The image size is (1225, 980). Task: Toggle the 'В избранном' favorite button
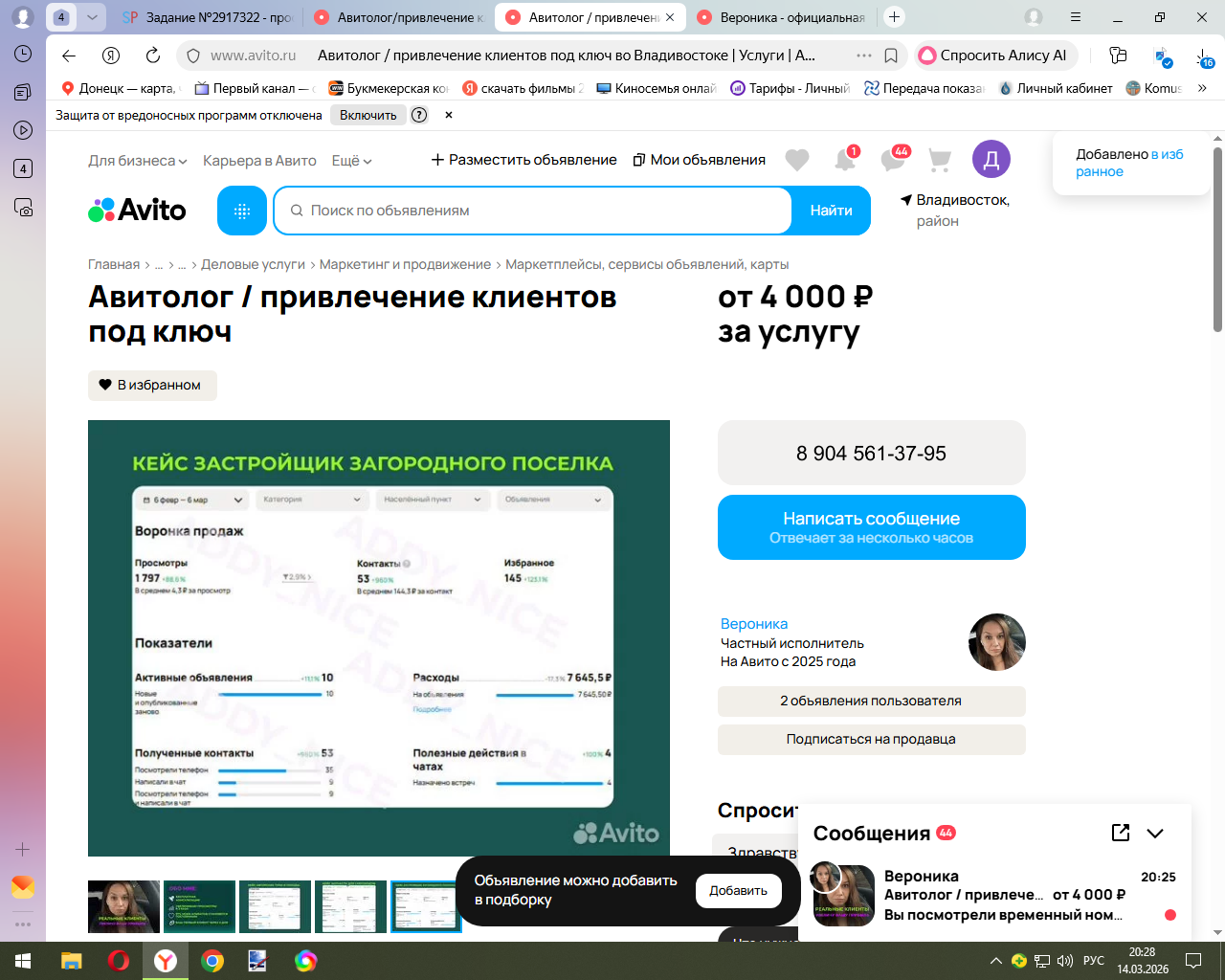click(x=152, y=385)
